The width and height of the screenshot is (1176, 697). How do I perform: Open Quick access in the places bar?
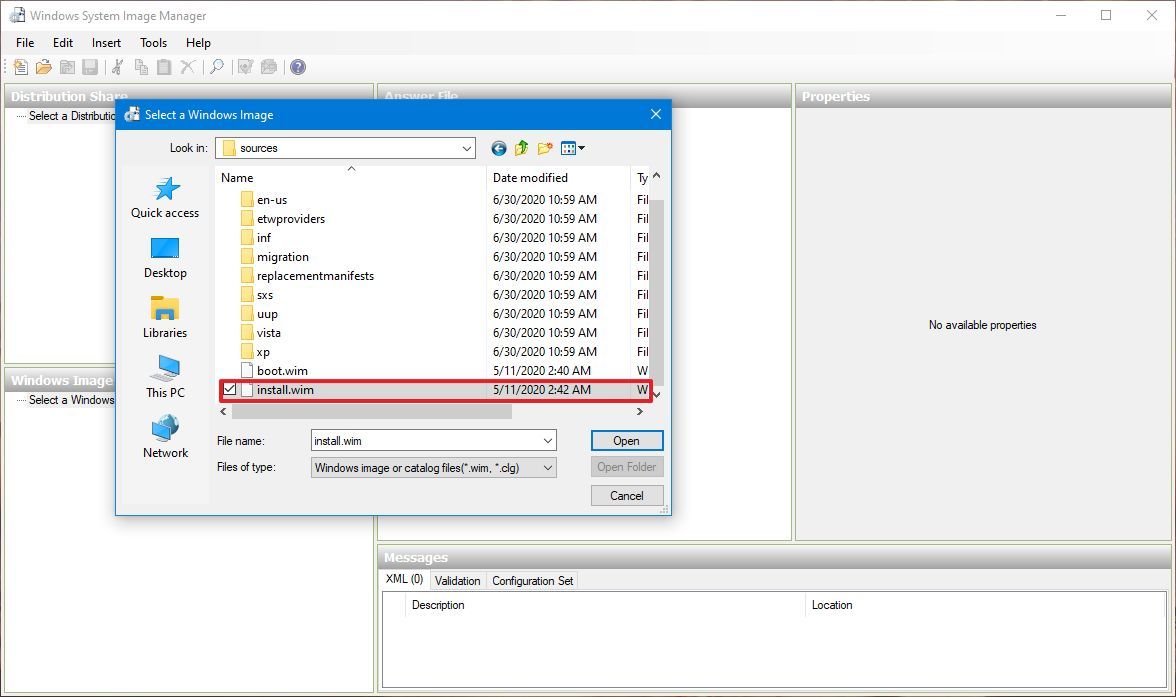click(165, 197)
